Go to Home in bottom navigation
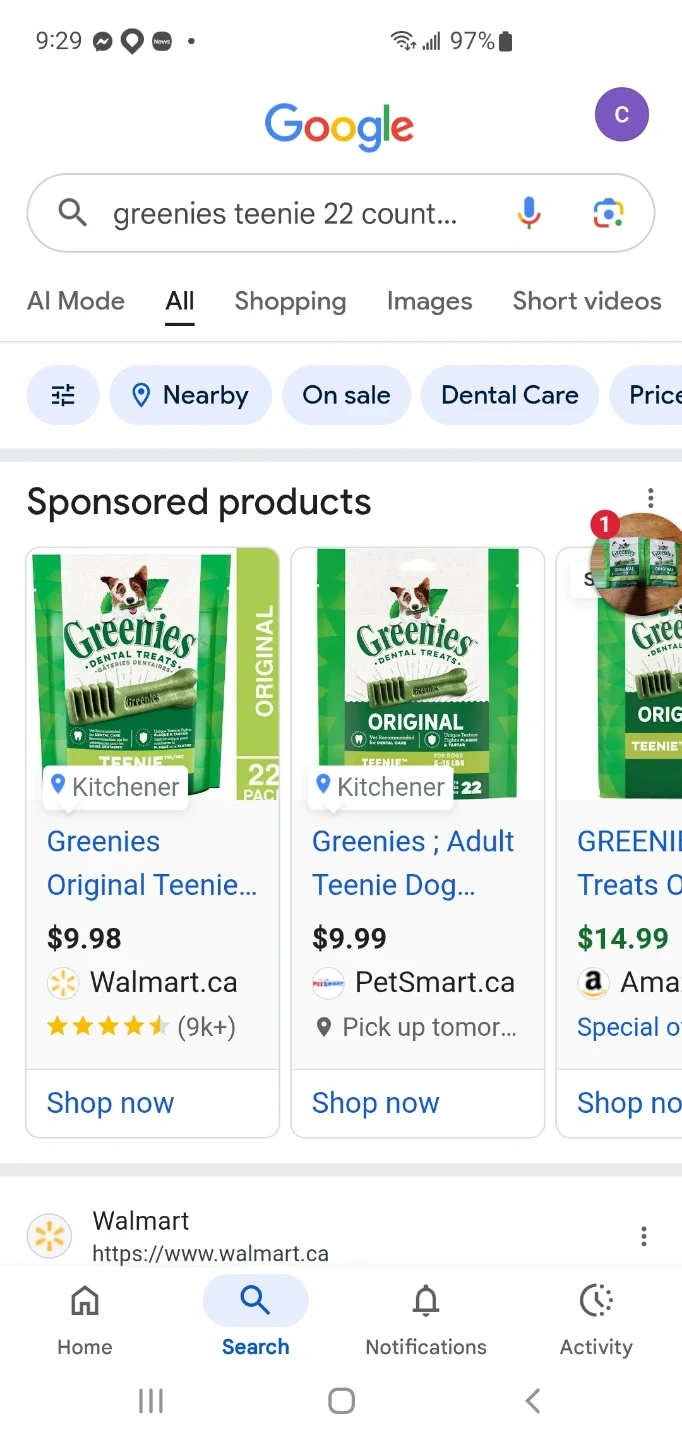 coord(85,1320)
